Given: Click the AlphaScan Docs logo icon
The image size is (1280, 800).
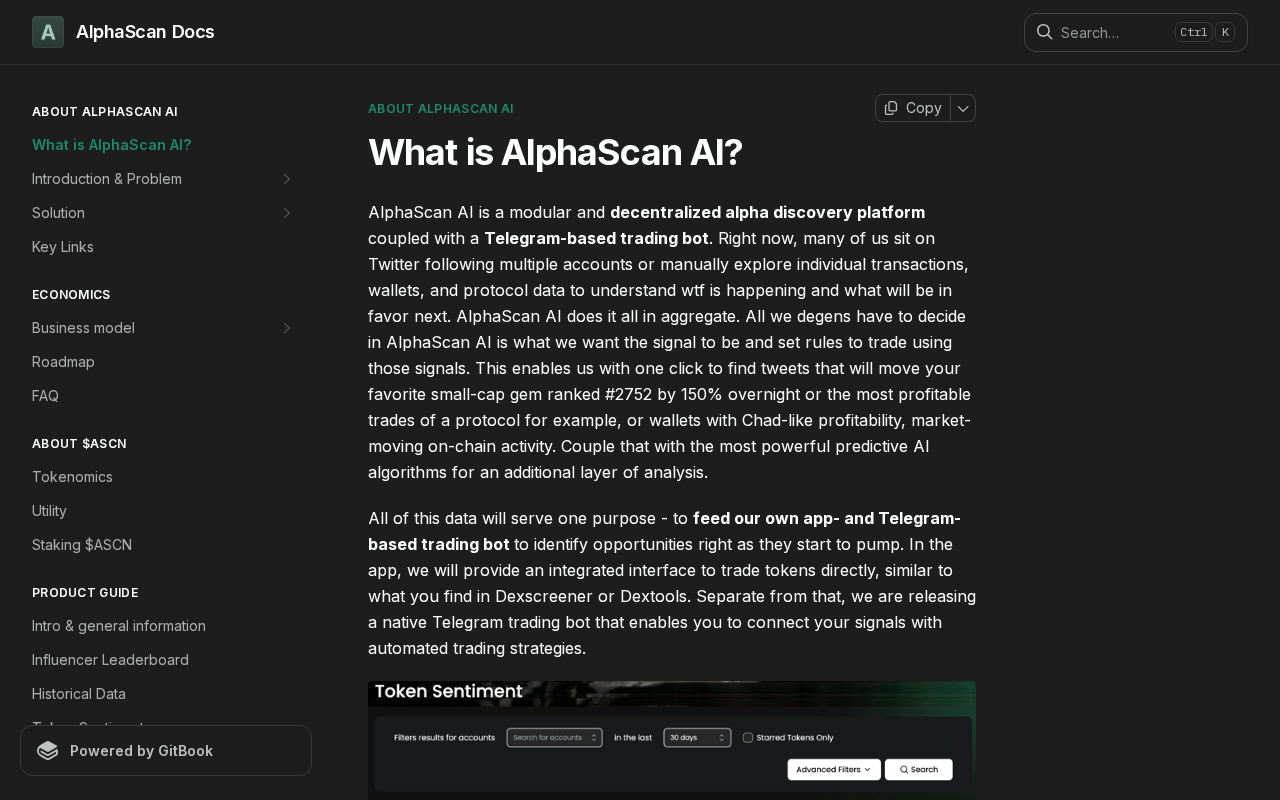Looking at the screenshot, I should coord(48,32).
